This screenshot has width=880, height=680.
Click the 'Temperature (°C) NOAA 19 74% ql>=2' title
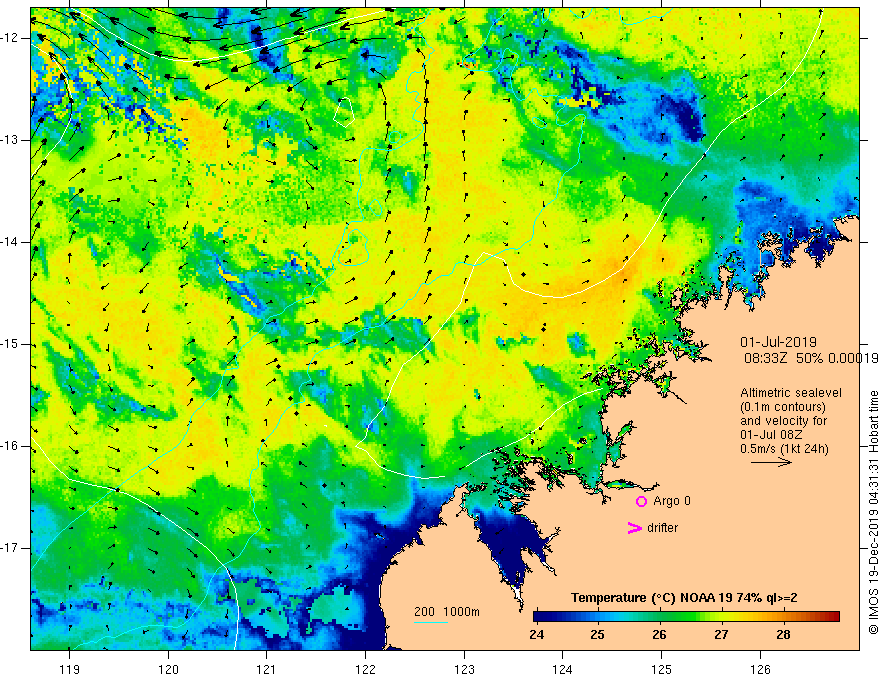pos(684,598)
